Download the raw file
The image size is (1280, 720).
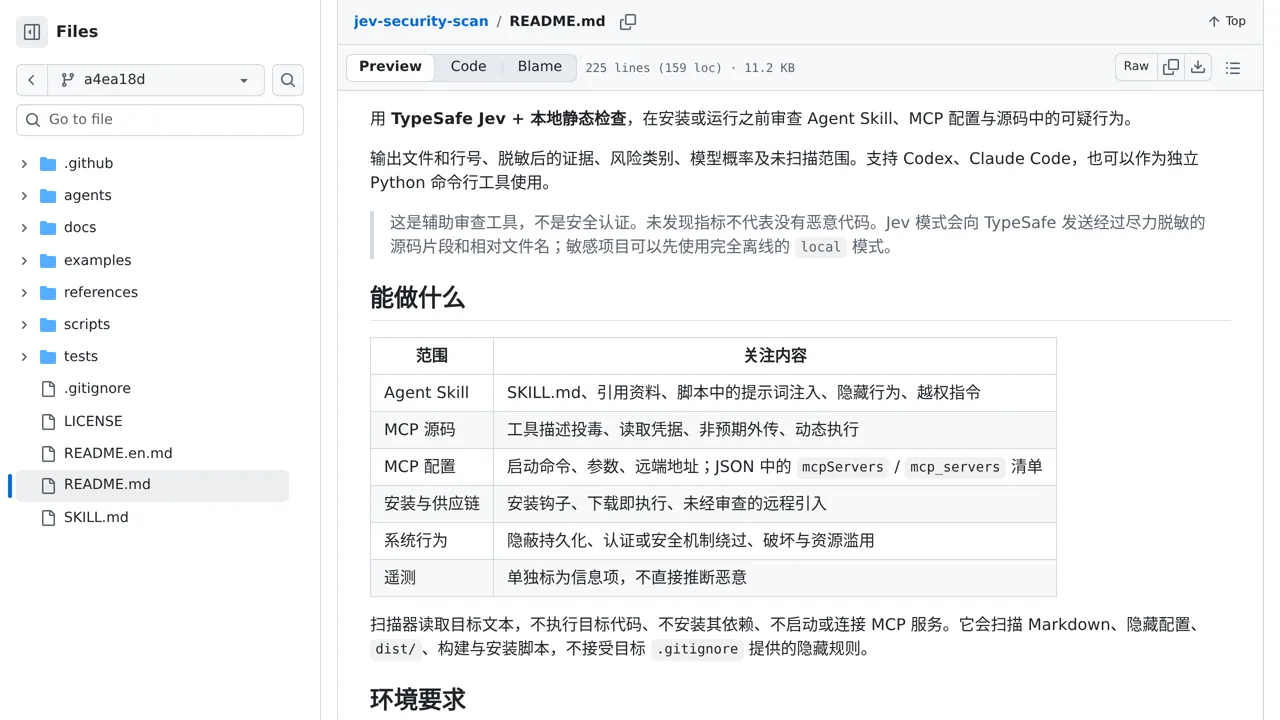click(1198, 67)
